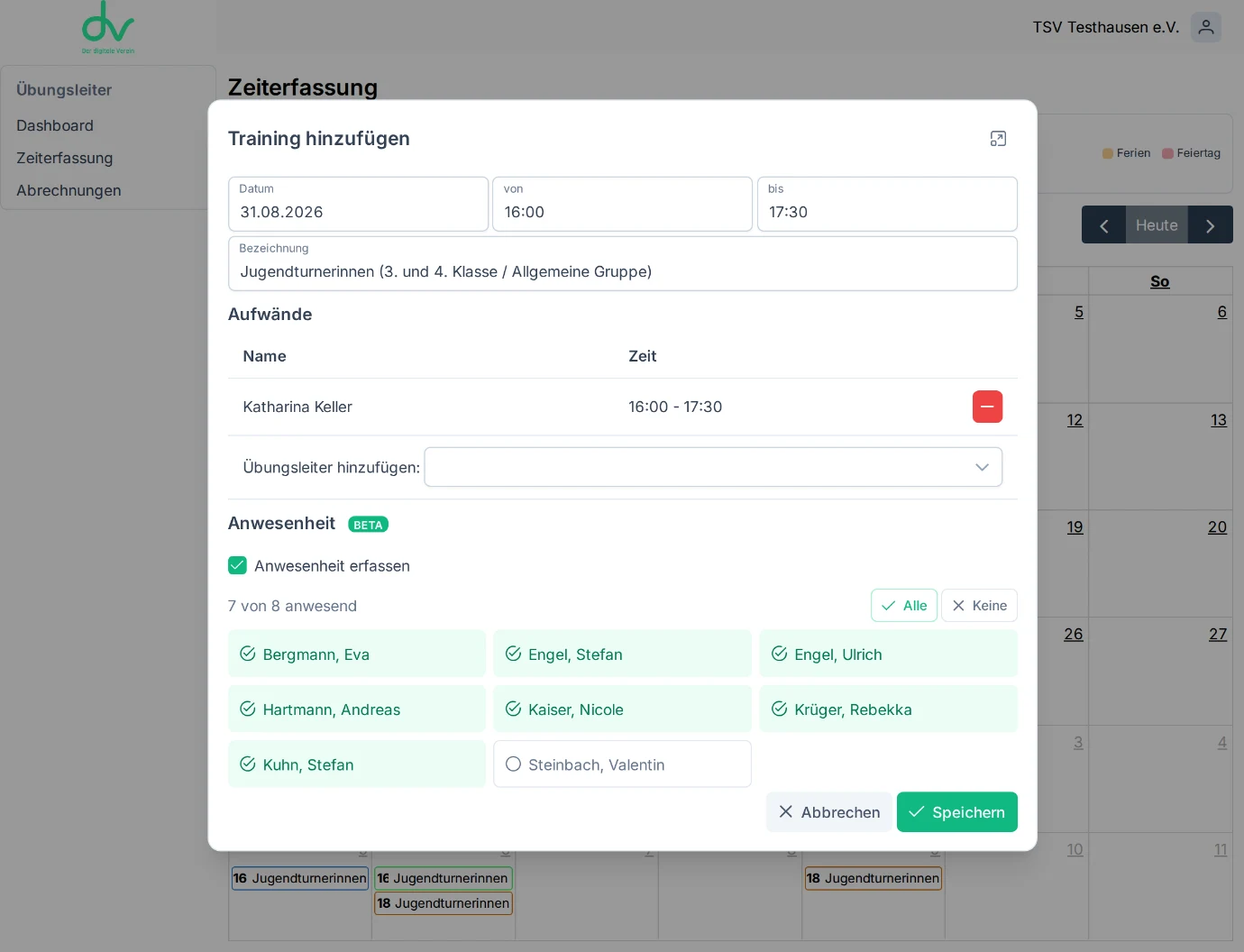Click the Bezeichnung field

click(x=623, y=263)
